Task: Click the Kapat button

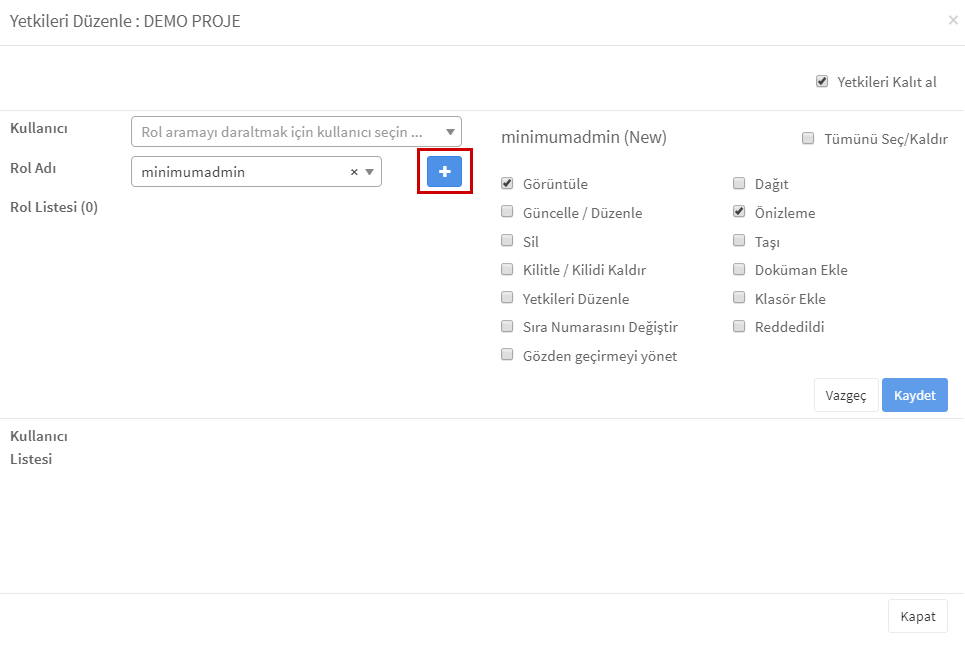Action: tap(918, 616)
